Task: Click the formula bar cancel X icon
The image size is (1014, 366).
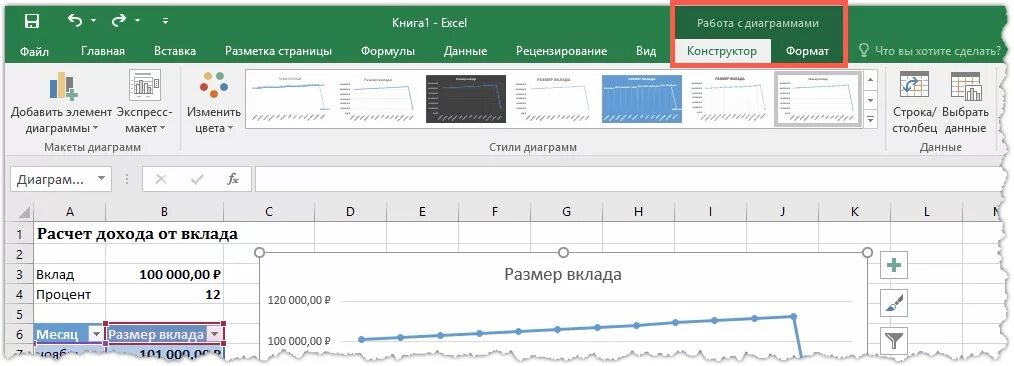Action: coord(162,179)
